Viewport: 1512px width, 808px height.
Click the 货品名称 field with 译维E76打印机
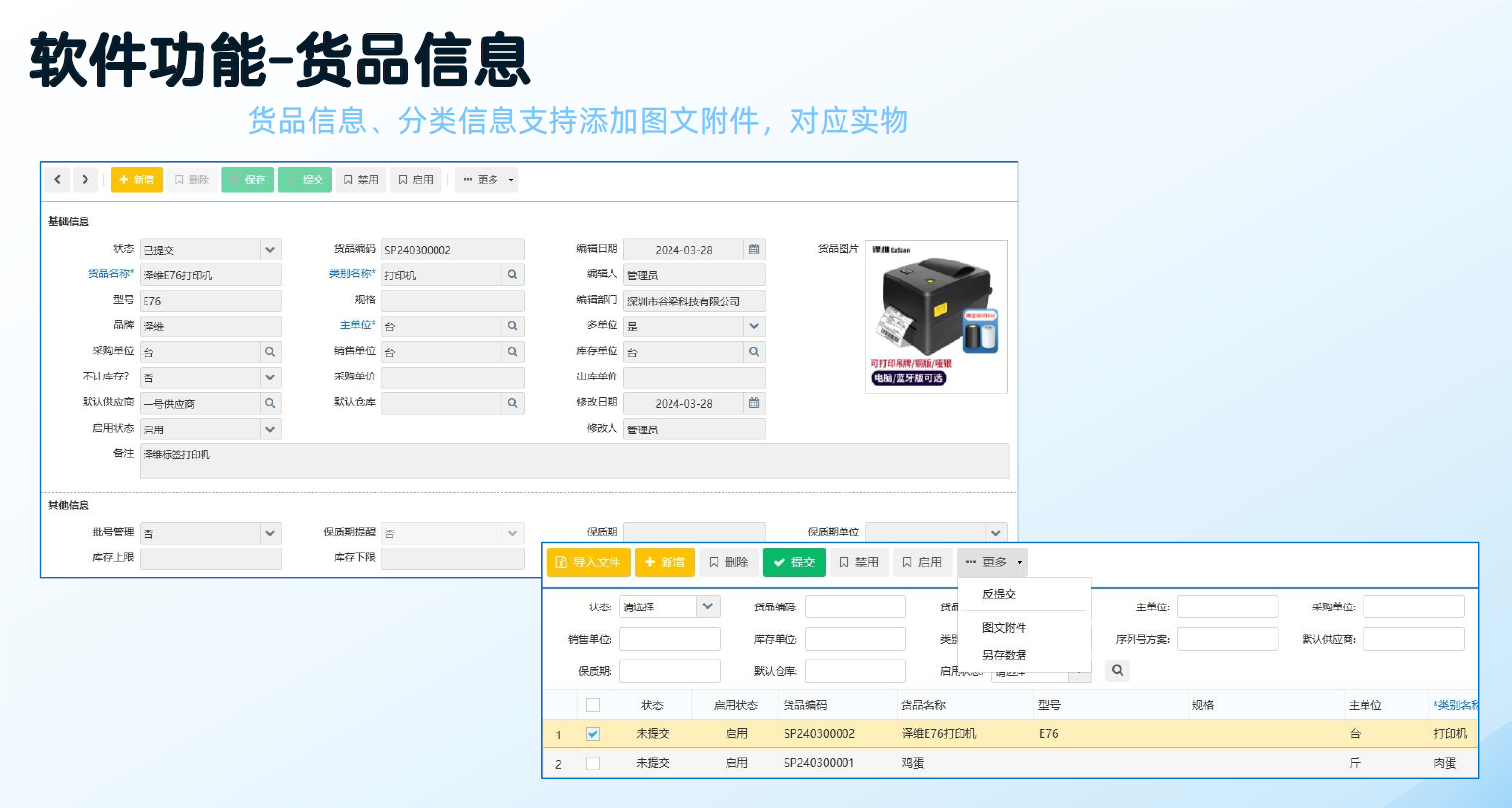(x=210, y=275)
